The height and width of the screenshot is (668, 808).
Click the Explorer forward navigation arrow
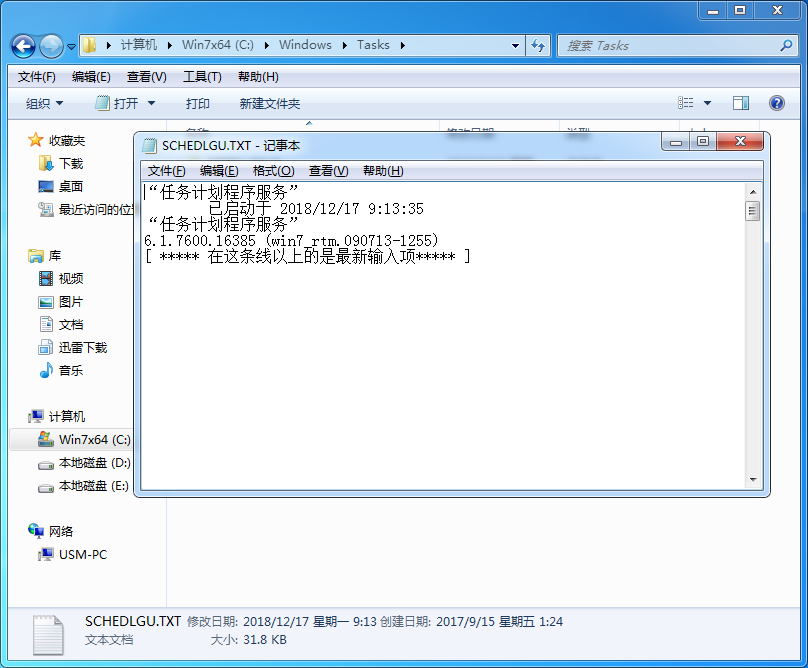(50, 45)
